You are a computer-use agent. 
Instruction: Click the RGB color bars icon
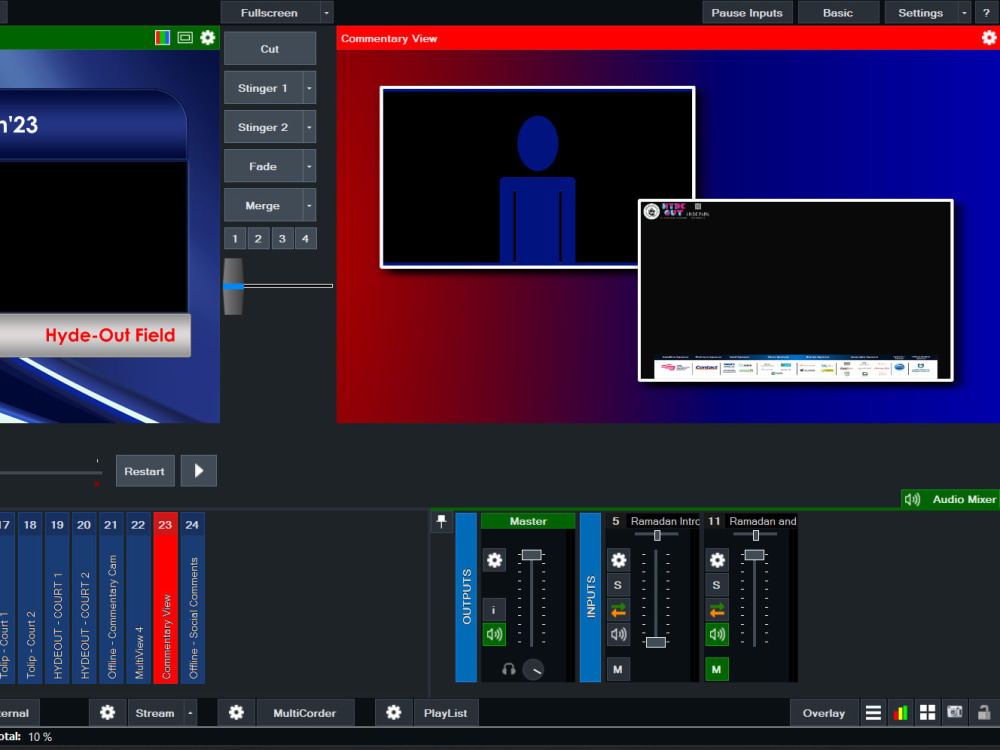coord(163,38)
